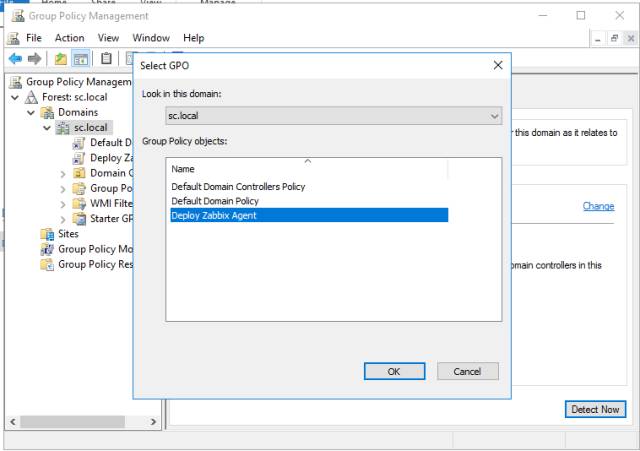
Task: Click the tree pane horizontal scrollbar thumb
Action: 73,422
